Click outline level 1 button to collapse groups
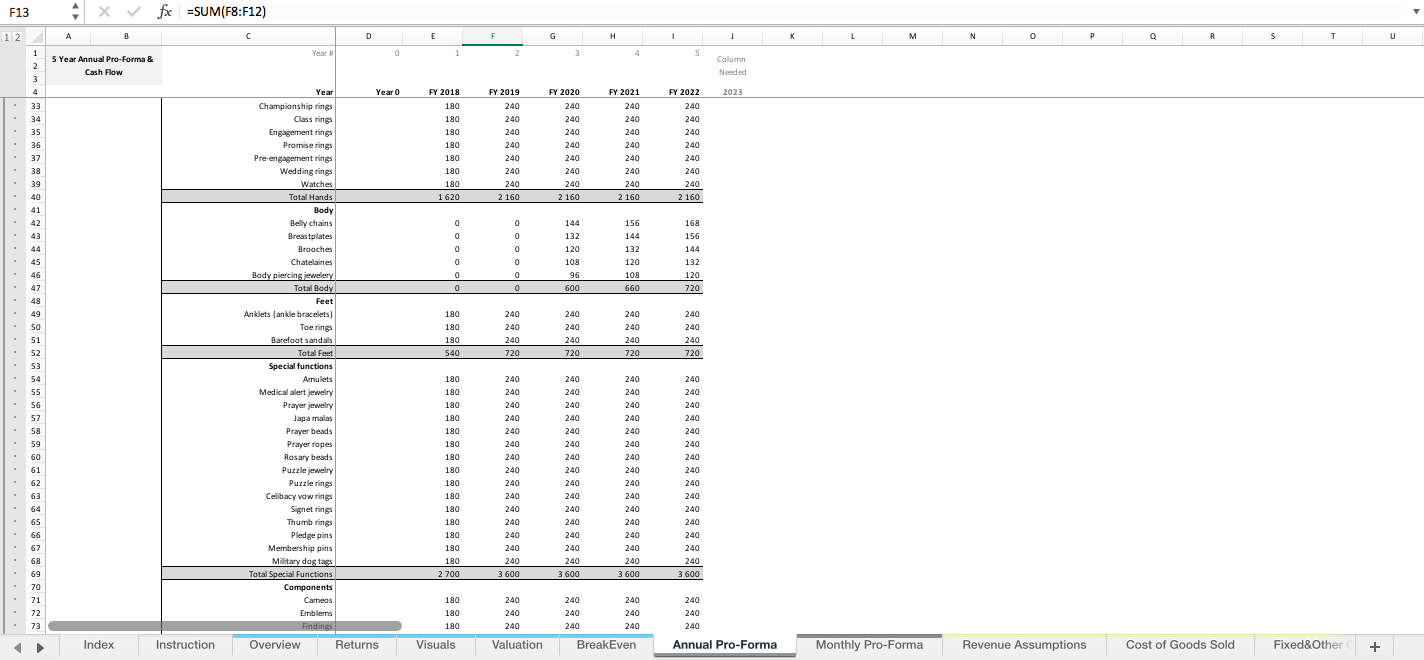 coord(8,36)
